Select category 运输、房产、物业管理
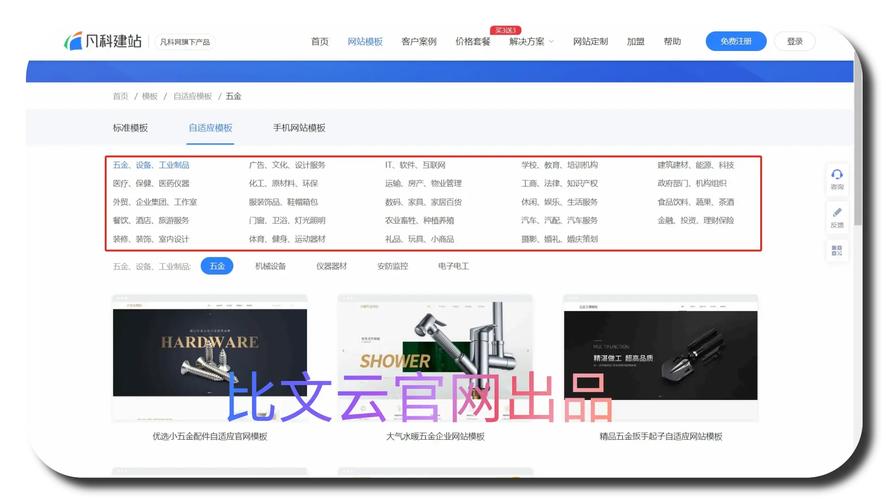This screenshot has height=500, width=889. [424, 184]
